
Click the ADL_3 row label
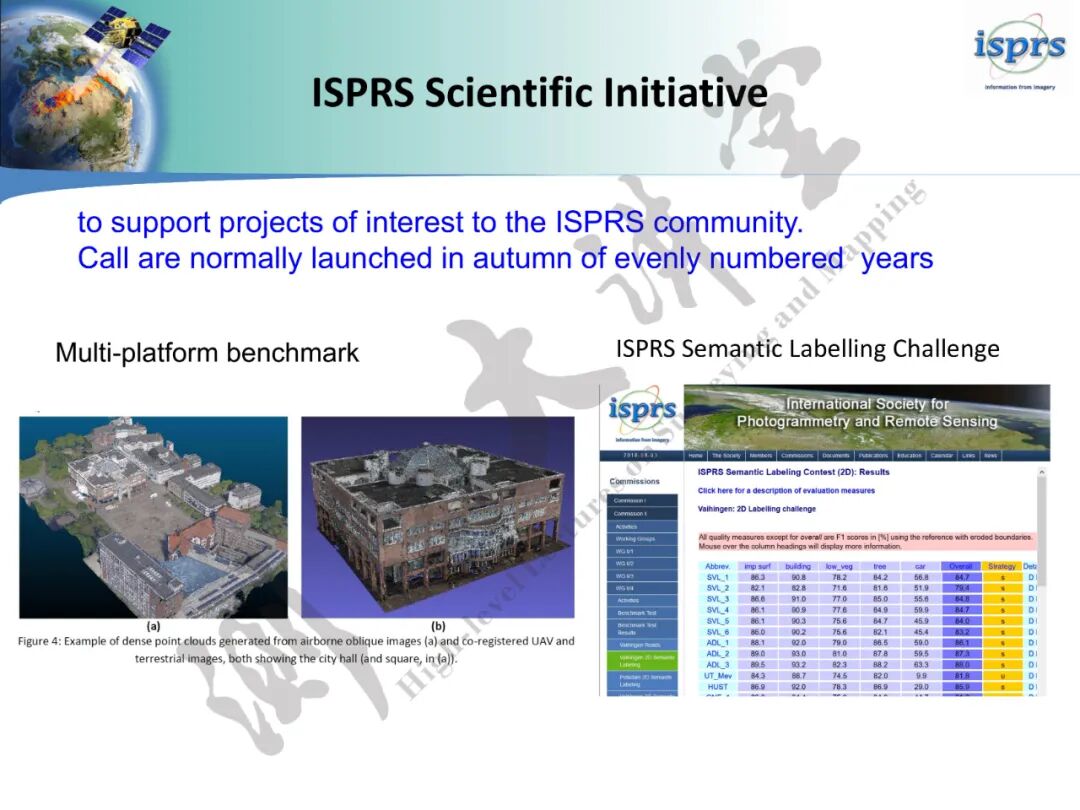click(717, 665)
